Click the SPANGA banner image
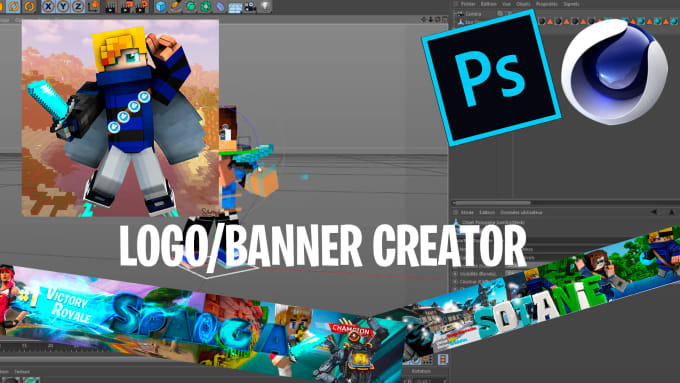Viewport: 680px width, 383px height. (x=202, y=323)
